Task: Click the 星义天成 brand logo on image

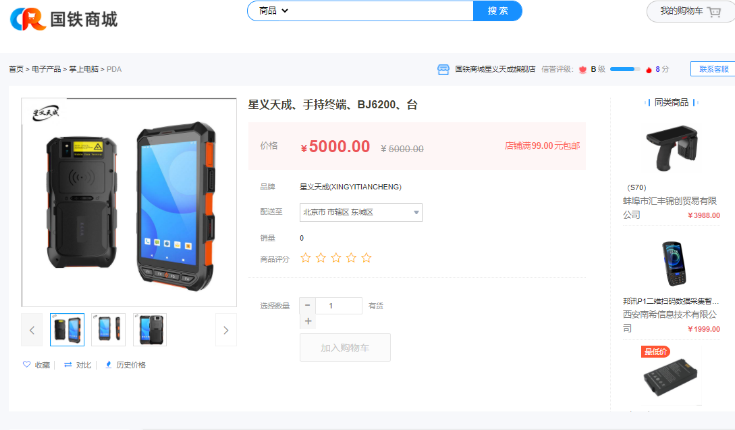Action: [x=45, y=113]
